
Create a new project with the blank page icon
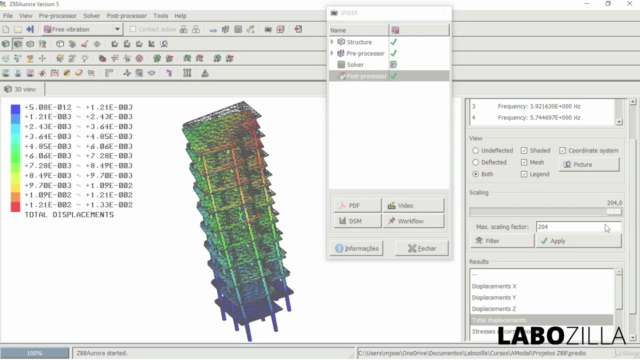coord(6,29)
